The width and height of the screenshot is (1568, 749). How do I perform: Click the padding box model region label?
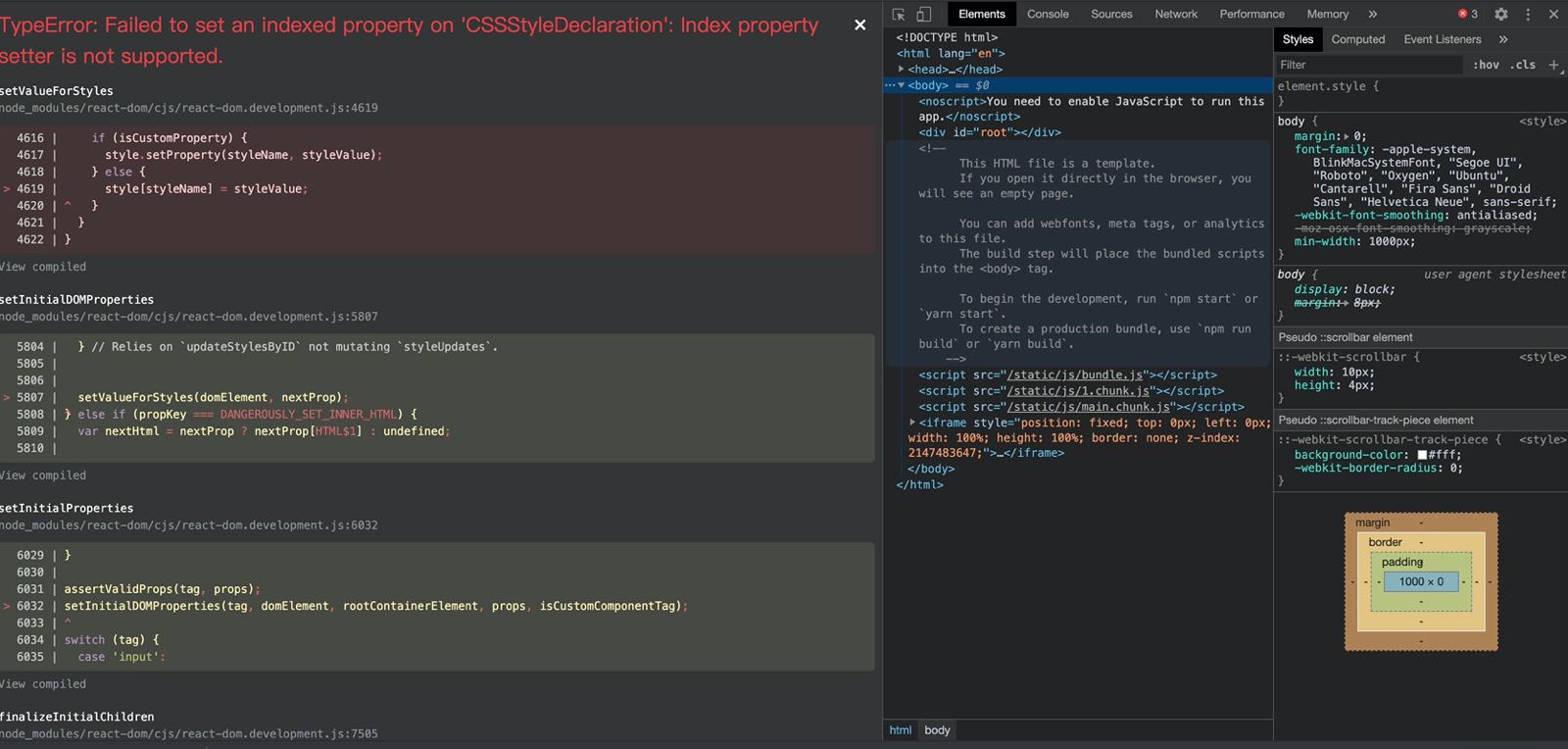tap(1401, 562)
